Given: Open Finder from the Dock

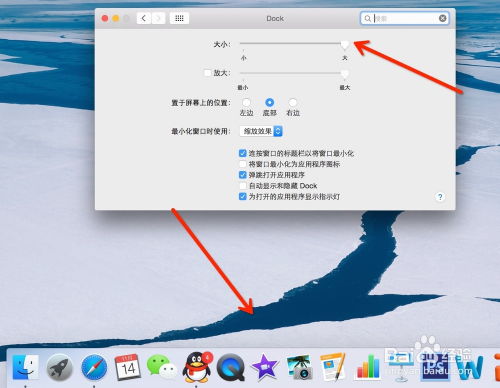Looking at the screenshot, I should click(25, 367).
